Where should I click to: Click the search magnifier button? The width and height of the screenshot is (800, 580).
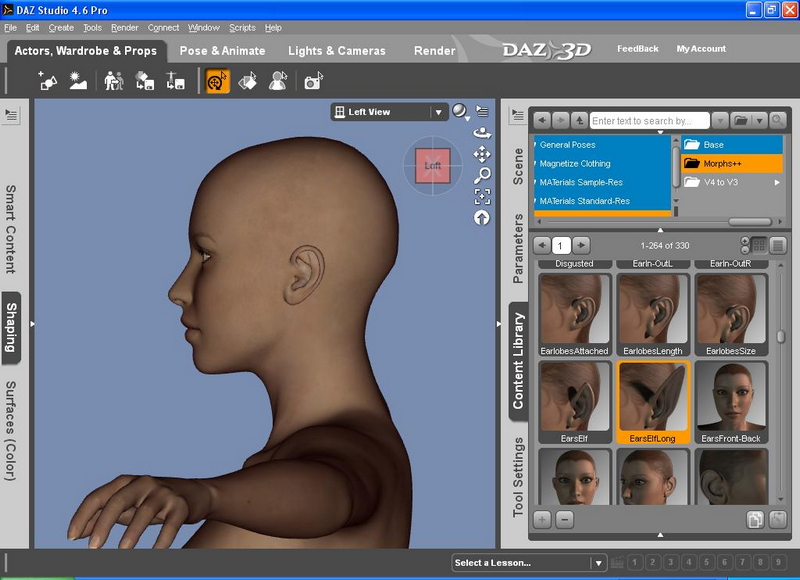778,120
